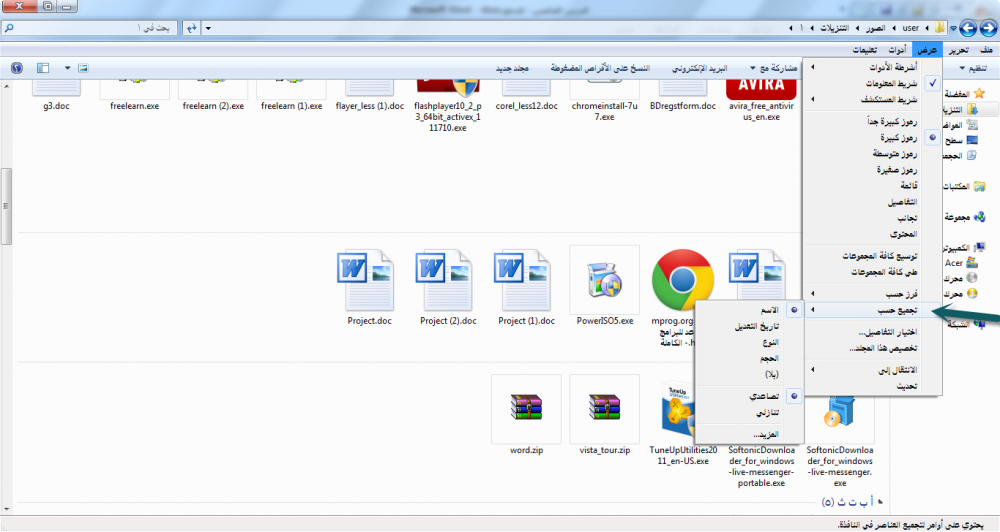Open the أدوات (Tools) menu
Viewport: 1000px width, 532px height.
pyautogui.click(x=898, y=50)
